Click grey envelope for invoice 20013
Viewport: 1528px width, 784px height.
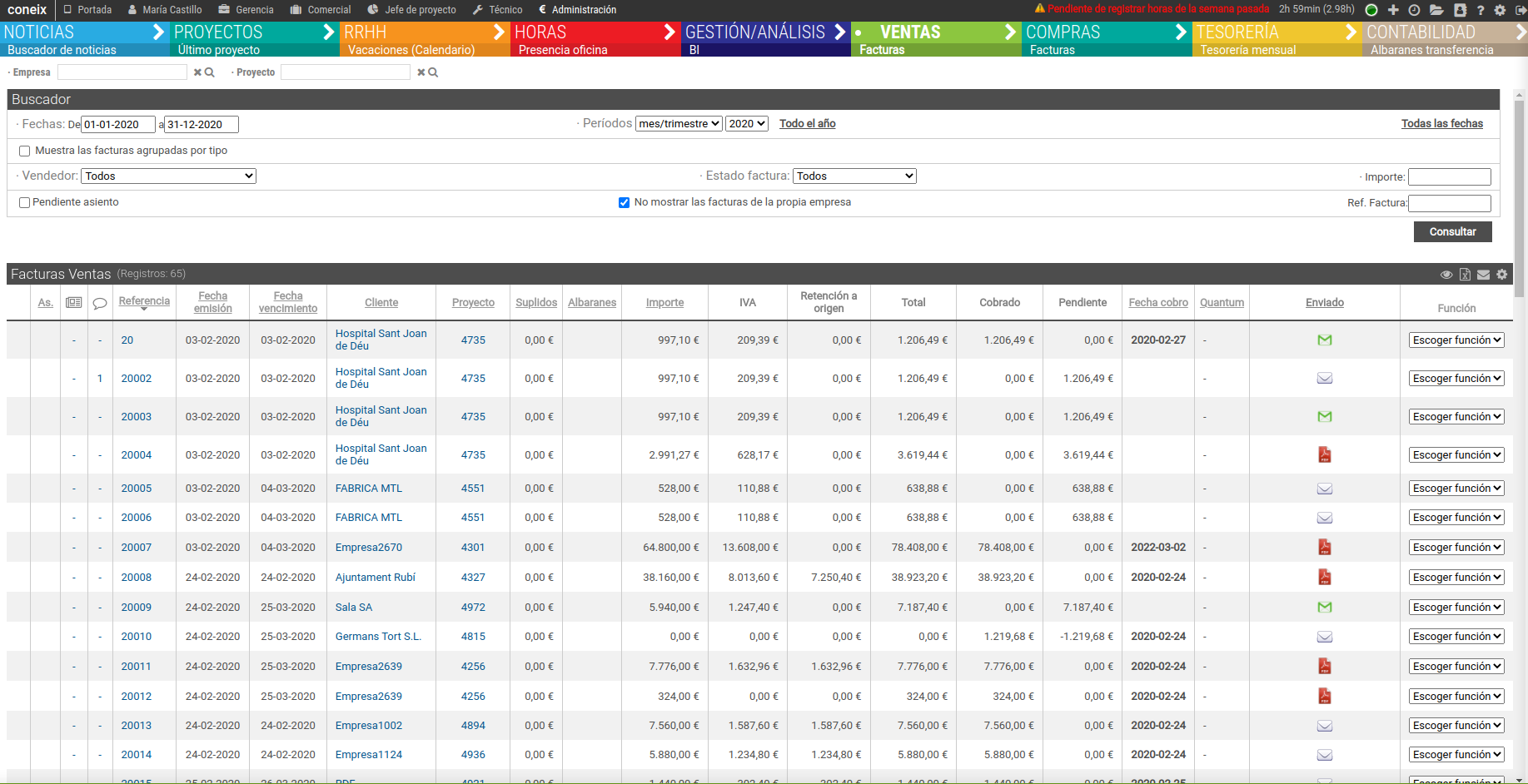pos(1325,726)
